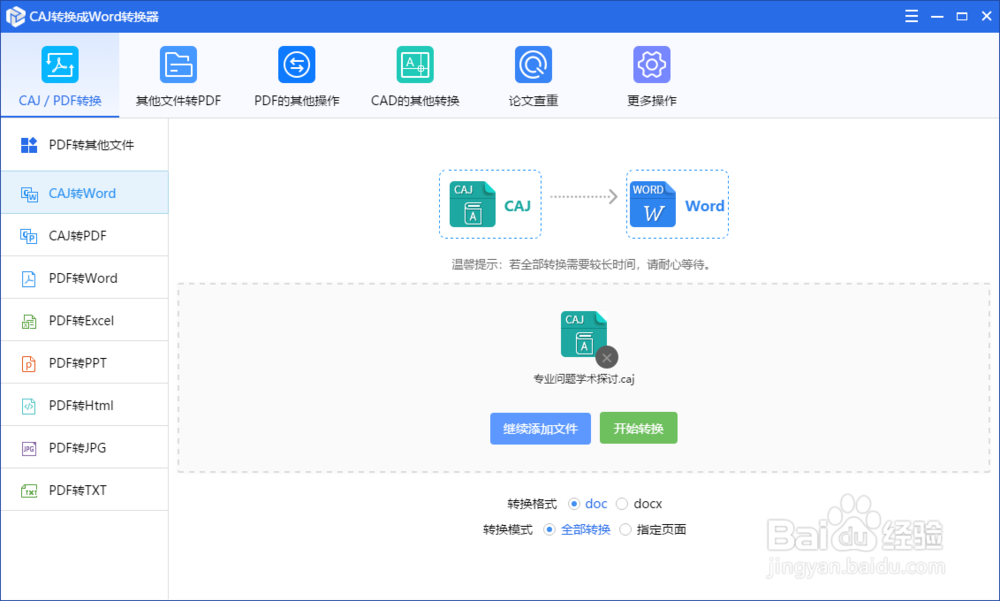Select PDF转JPG in the sidebar

[84, 447]
